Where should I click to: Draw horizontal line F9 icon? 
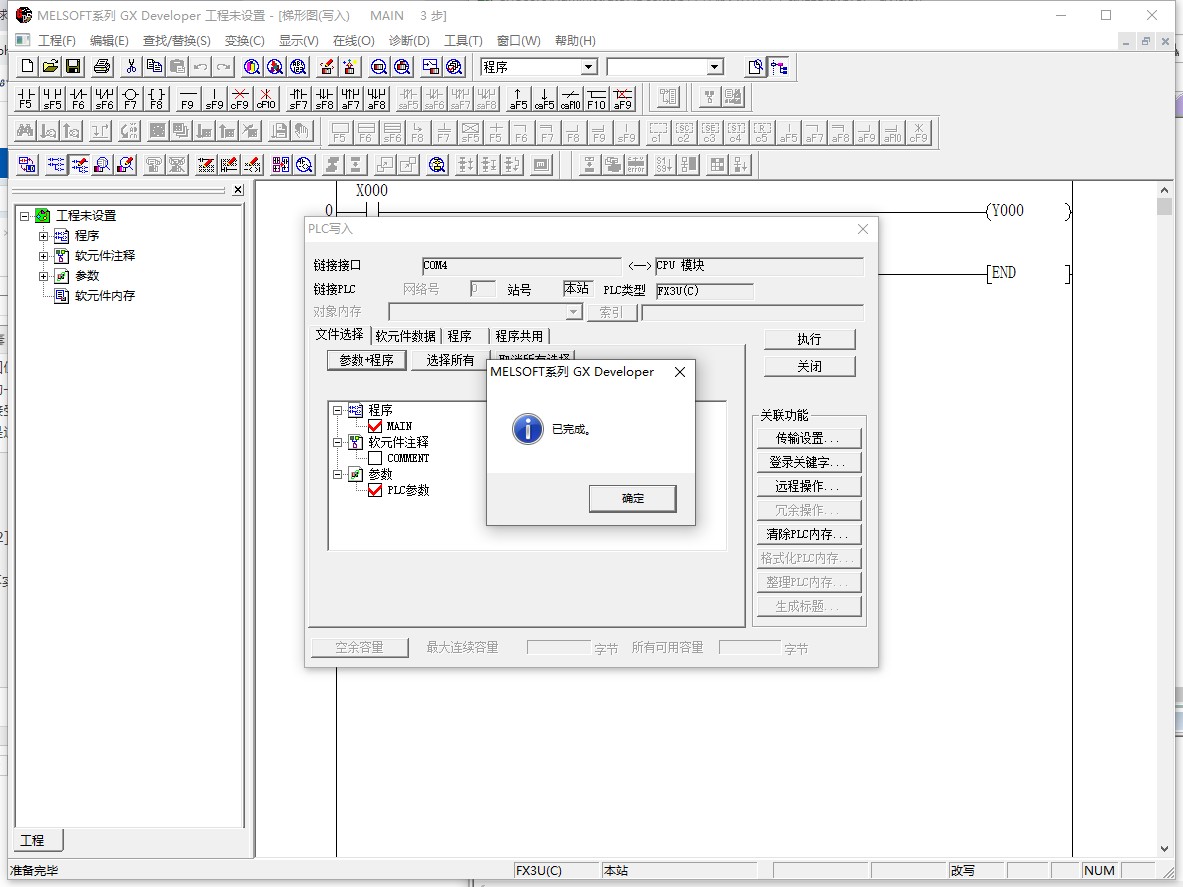(x=188, y=98)
